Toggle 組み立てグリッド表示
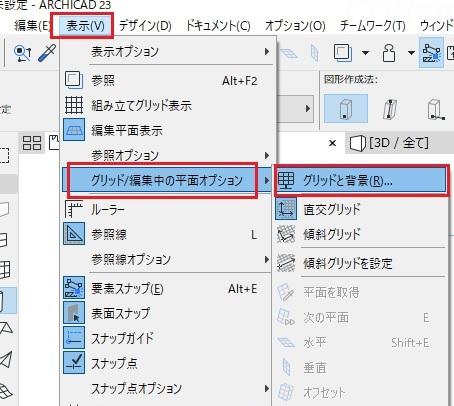The width and height of the screenshot is (454, 406). 168,105
